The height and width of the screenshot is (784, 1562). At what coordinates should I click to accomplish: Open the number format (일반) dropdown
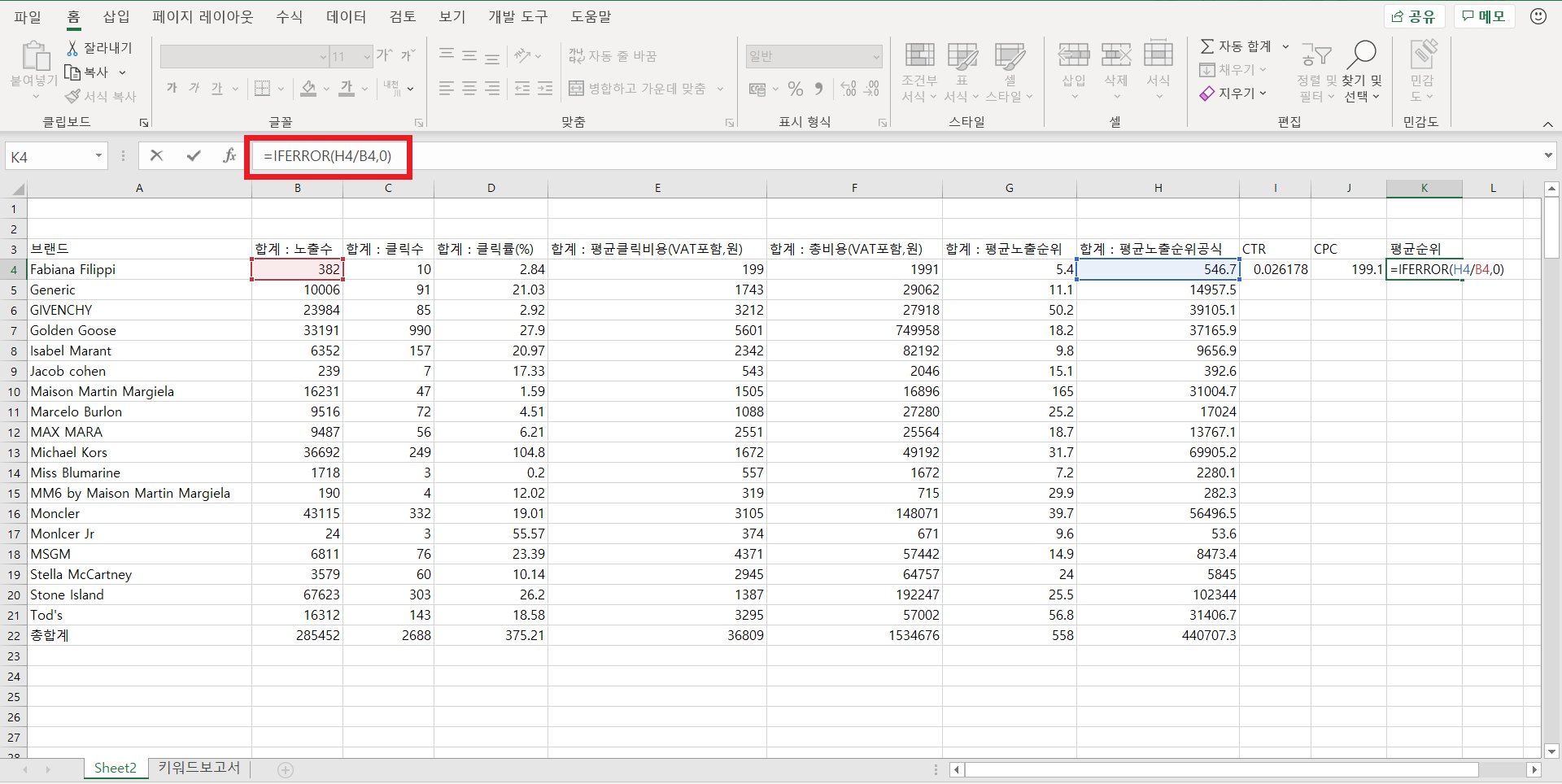pos(876,56)
